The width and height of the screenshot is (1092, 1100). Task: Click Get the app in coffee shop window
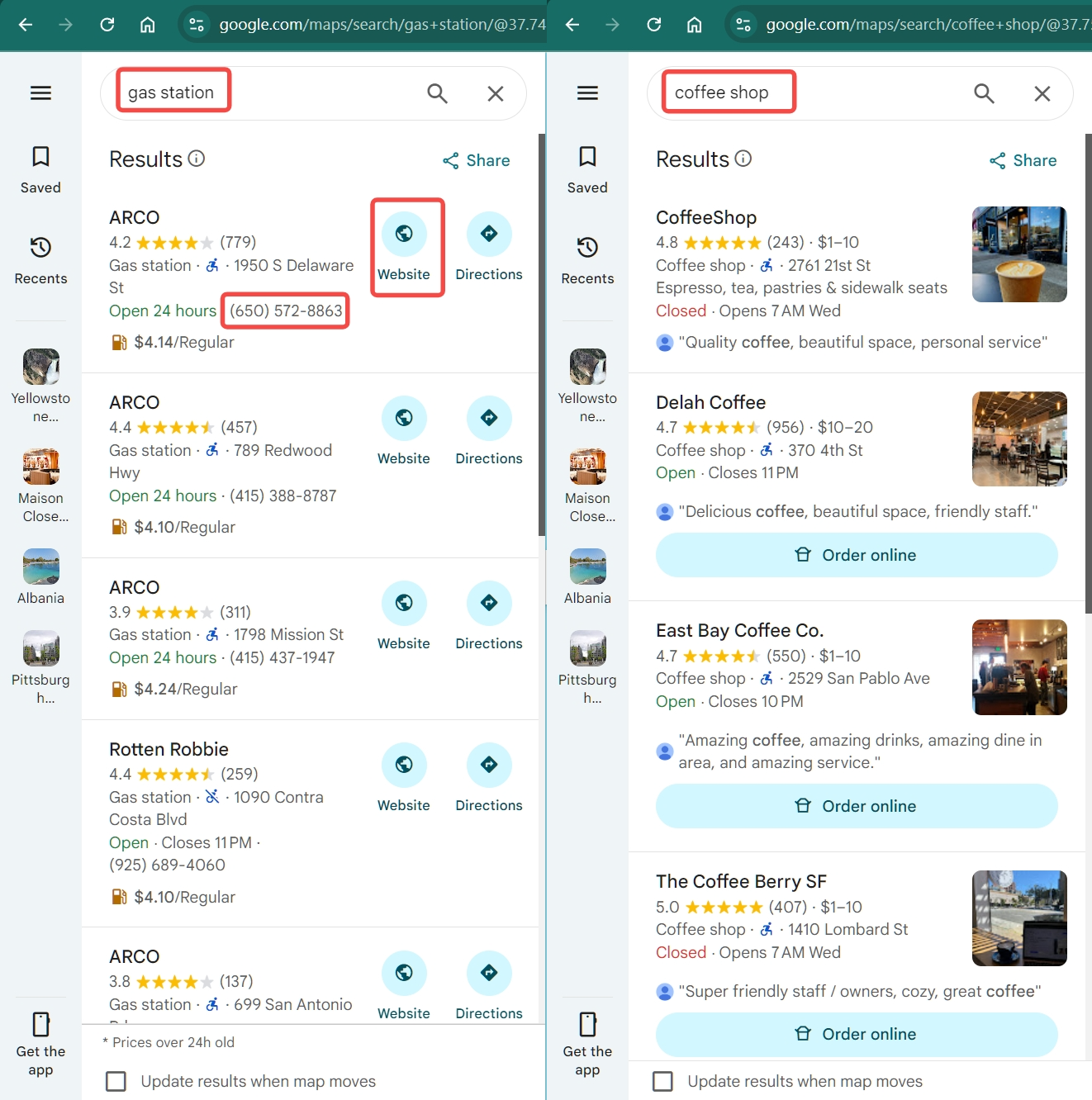tap(587, 1044)
